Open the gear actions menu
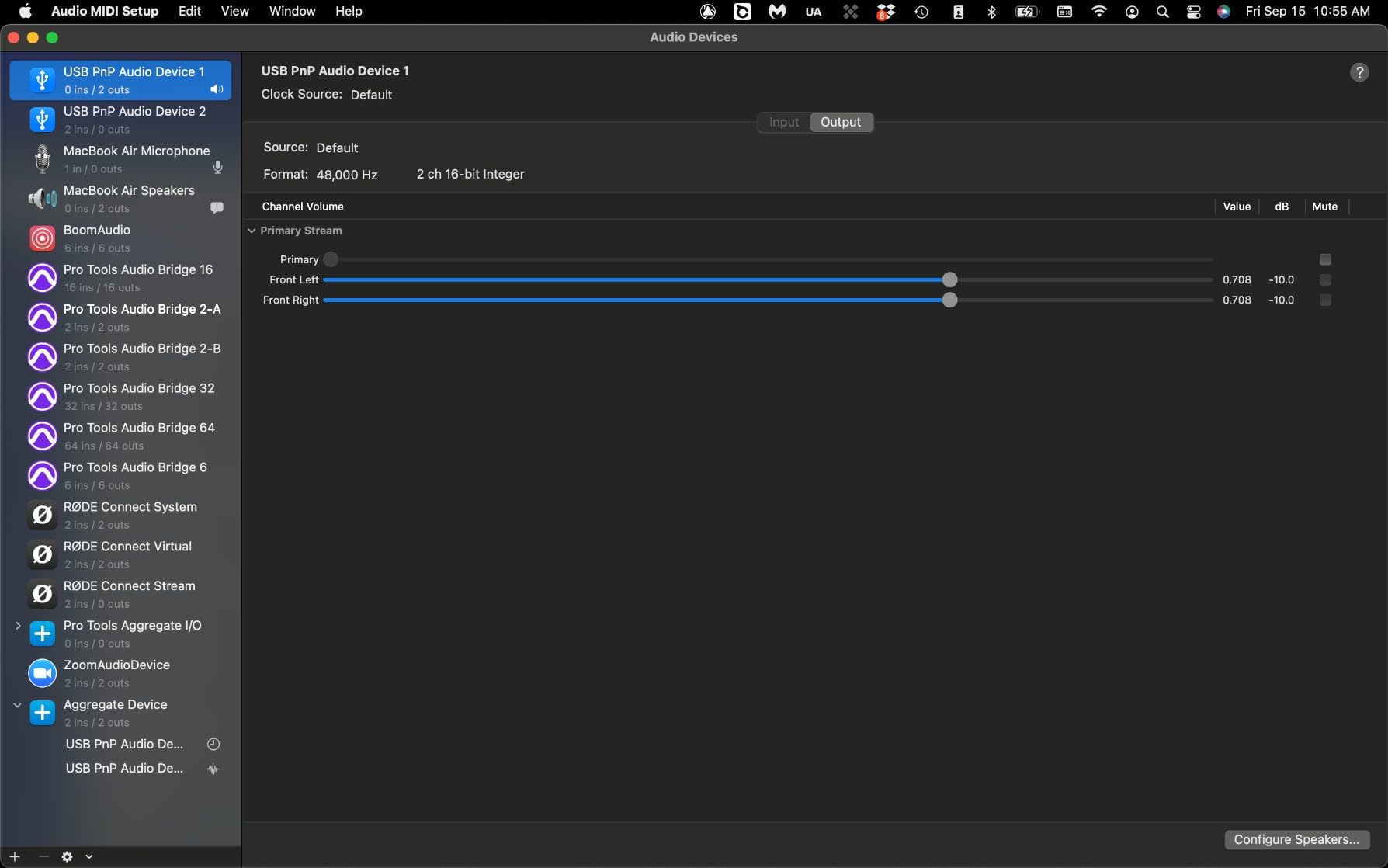Screen dimensions: 1388x868 (68, 856)
